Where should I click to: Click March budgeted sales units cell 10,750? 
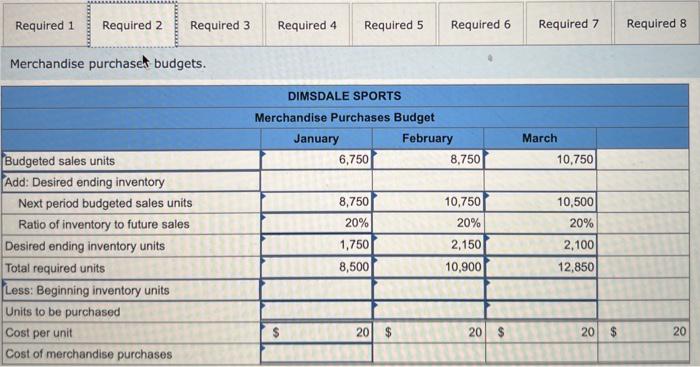540,160
